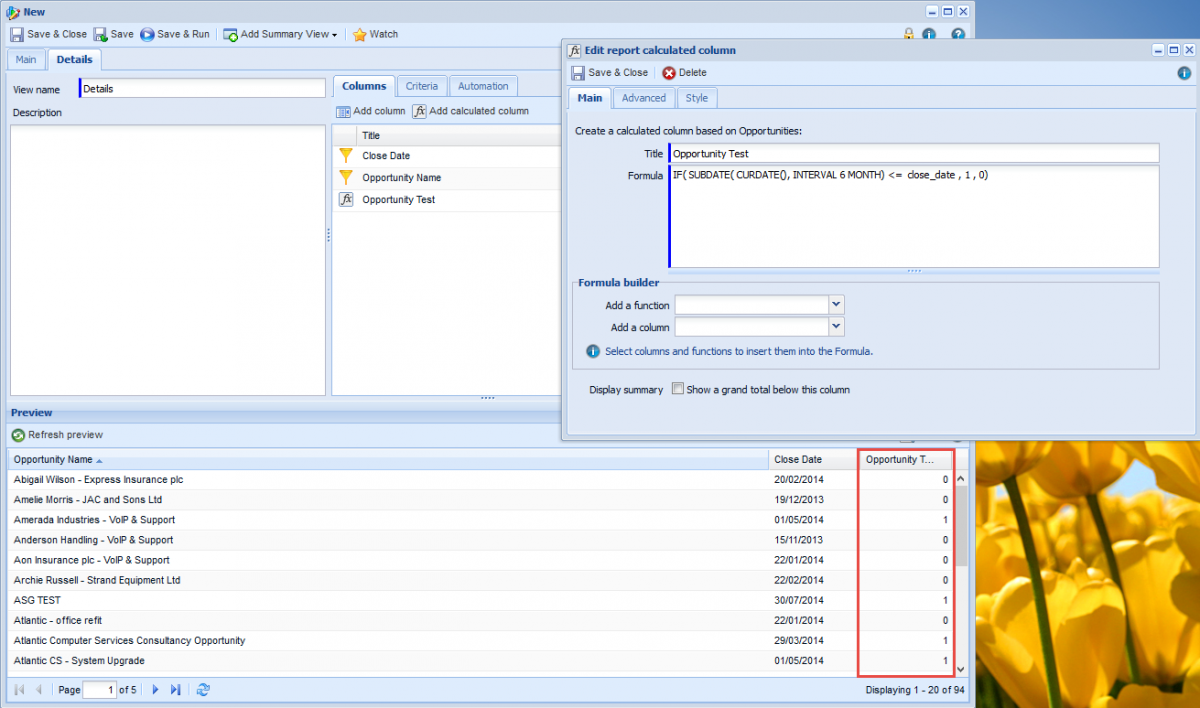The image size is (1200, 708).
Task: Click Add calculated column fx icon
Action: (420, 111)
